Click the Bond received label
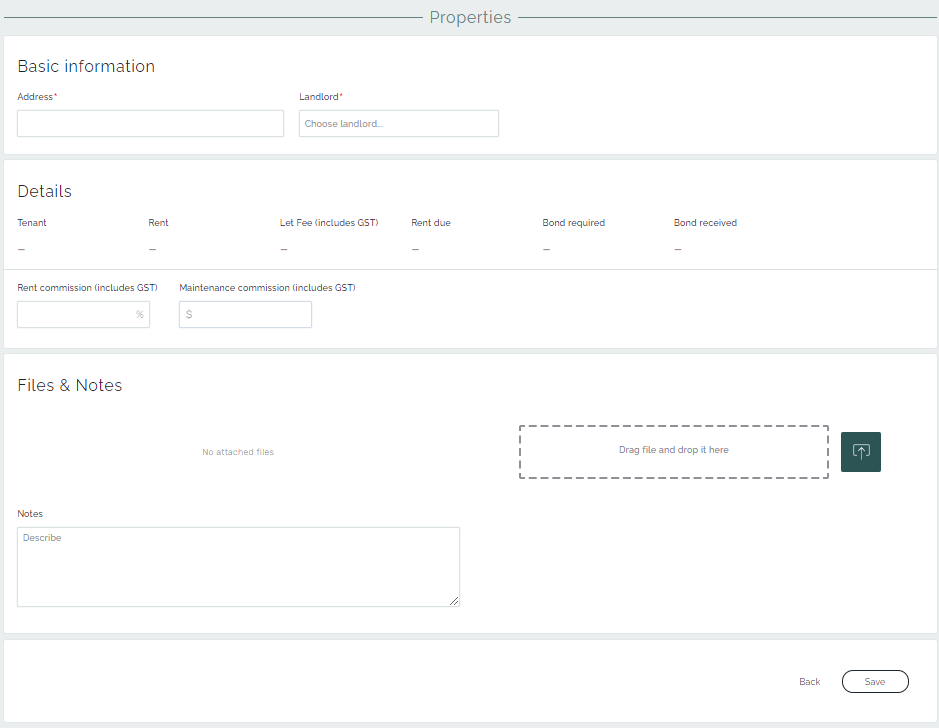This screenshot has height=728, width=939. [x=705, y=223]
